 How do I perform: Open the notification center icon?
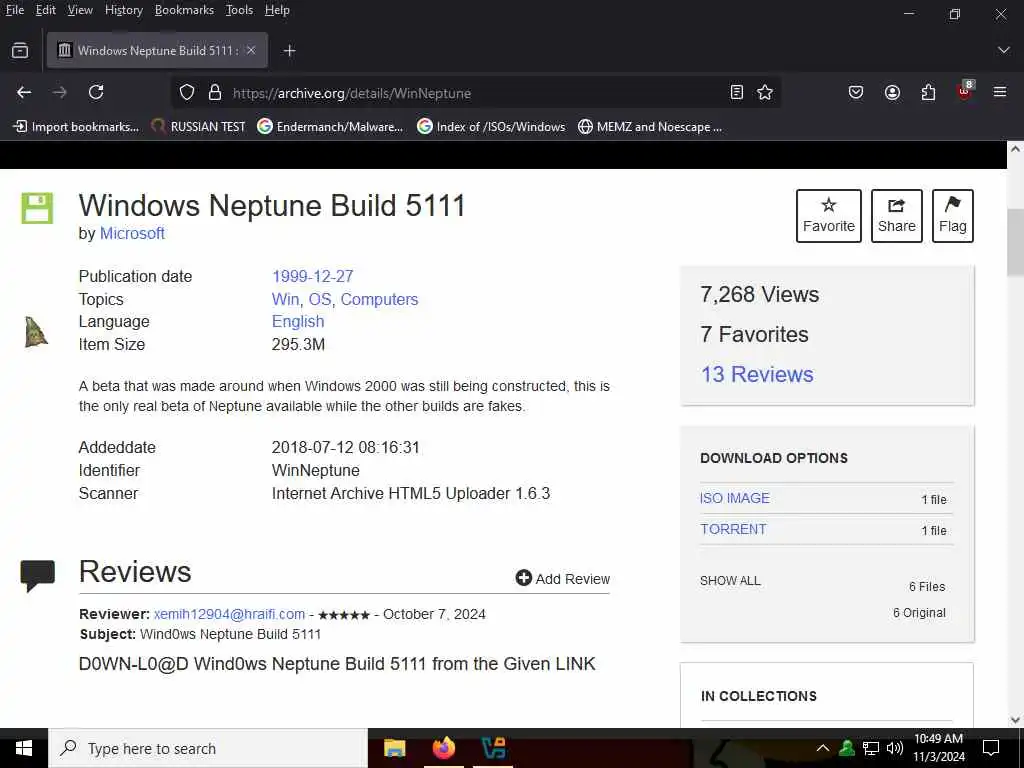[991, 748]
